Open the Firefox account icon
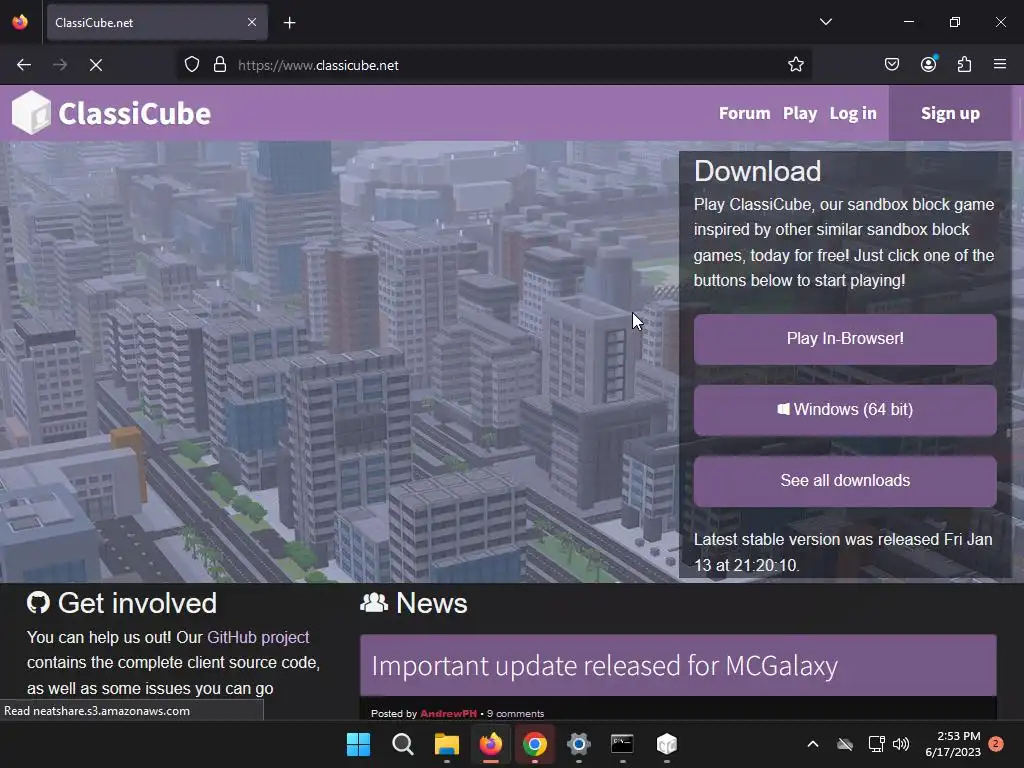 929,64
